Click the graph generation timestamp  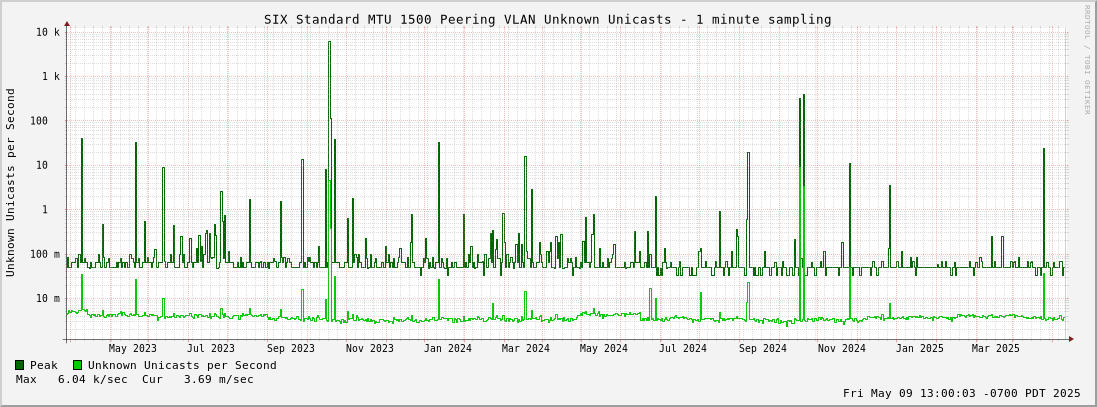point(961,394)
